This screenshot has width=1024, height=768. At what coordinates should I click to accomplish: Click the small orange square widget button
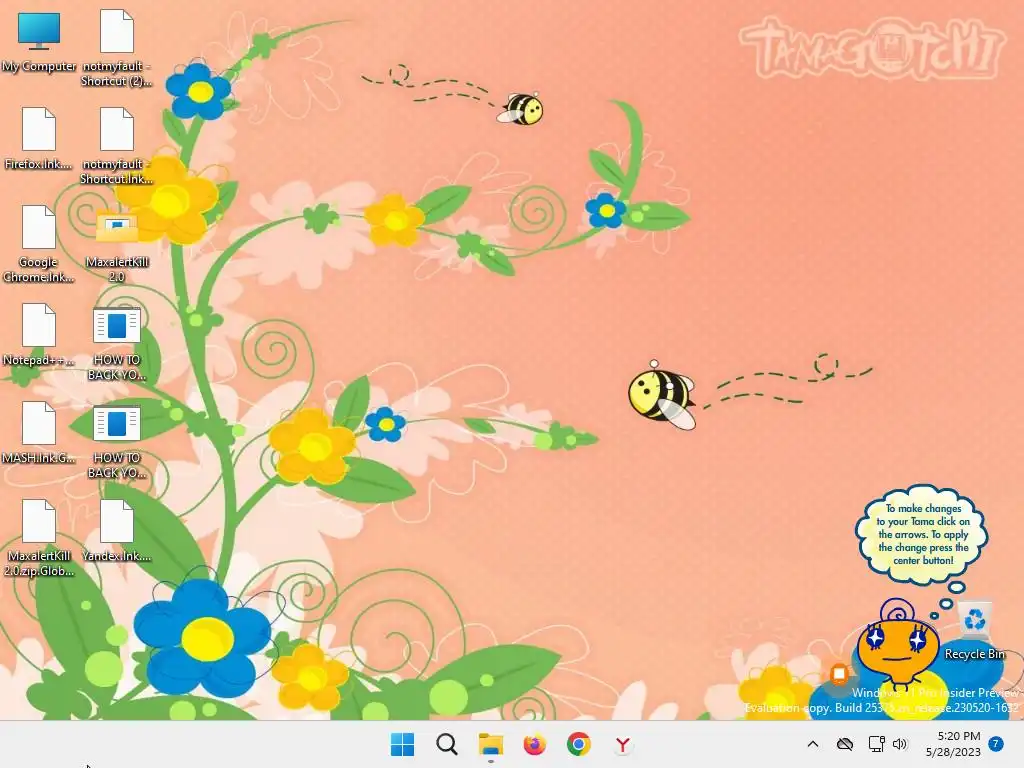tap(839, 673)
